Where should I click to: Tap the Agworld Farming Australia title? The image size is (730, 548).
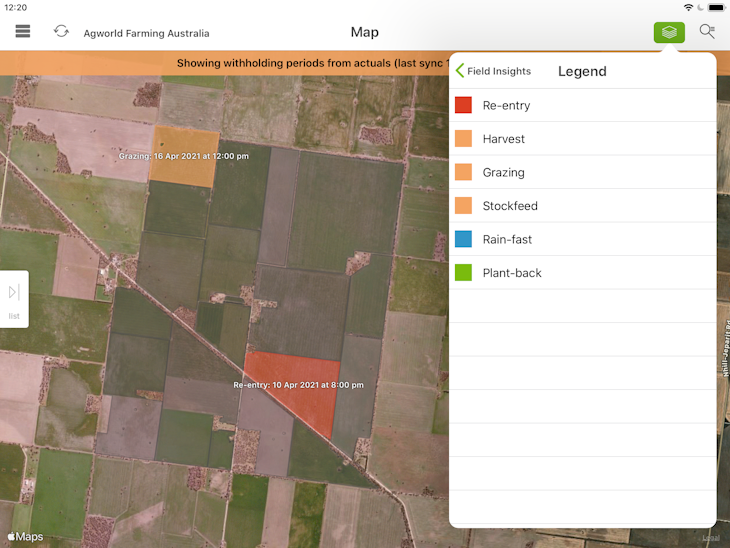point(146,33)
